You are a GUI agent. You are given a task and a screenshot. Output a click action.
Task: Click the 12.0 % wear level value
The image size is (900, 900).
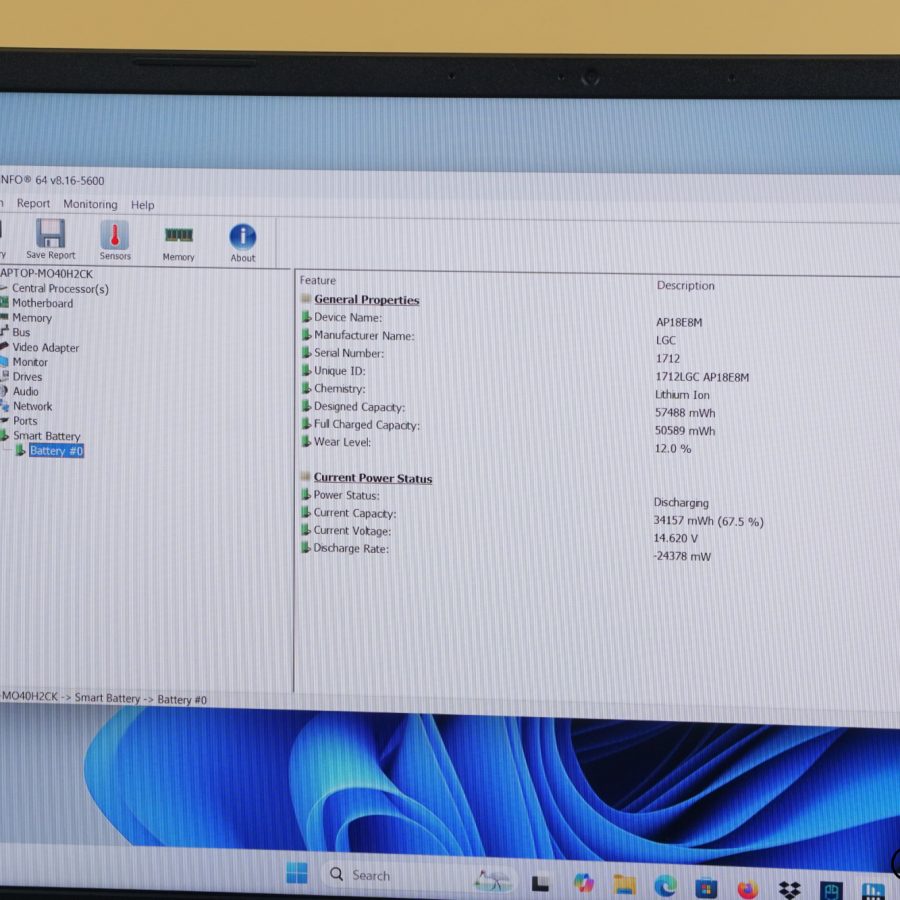673,448
